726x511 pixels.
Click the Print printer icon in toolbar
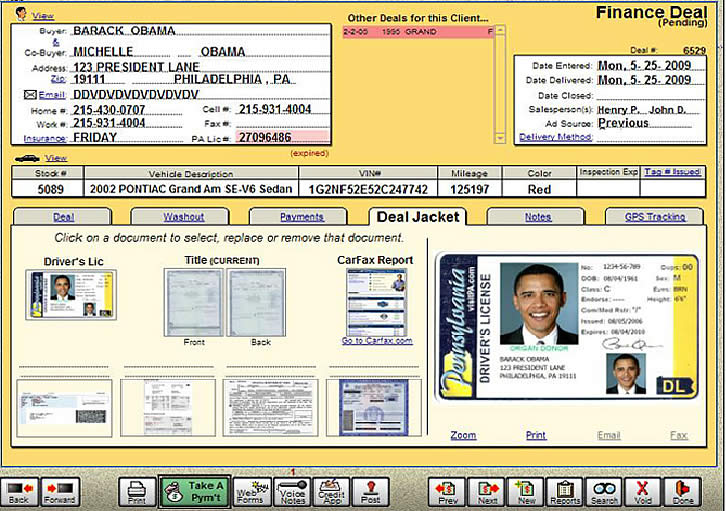[137, 492]
